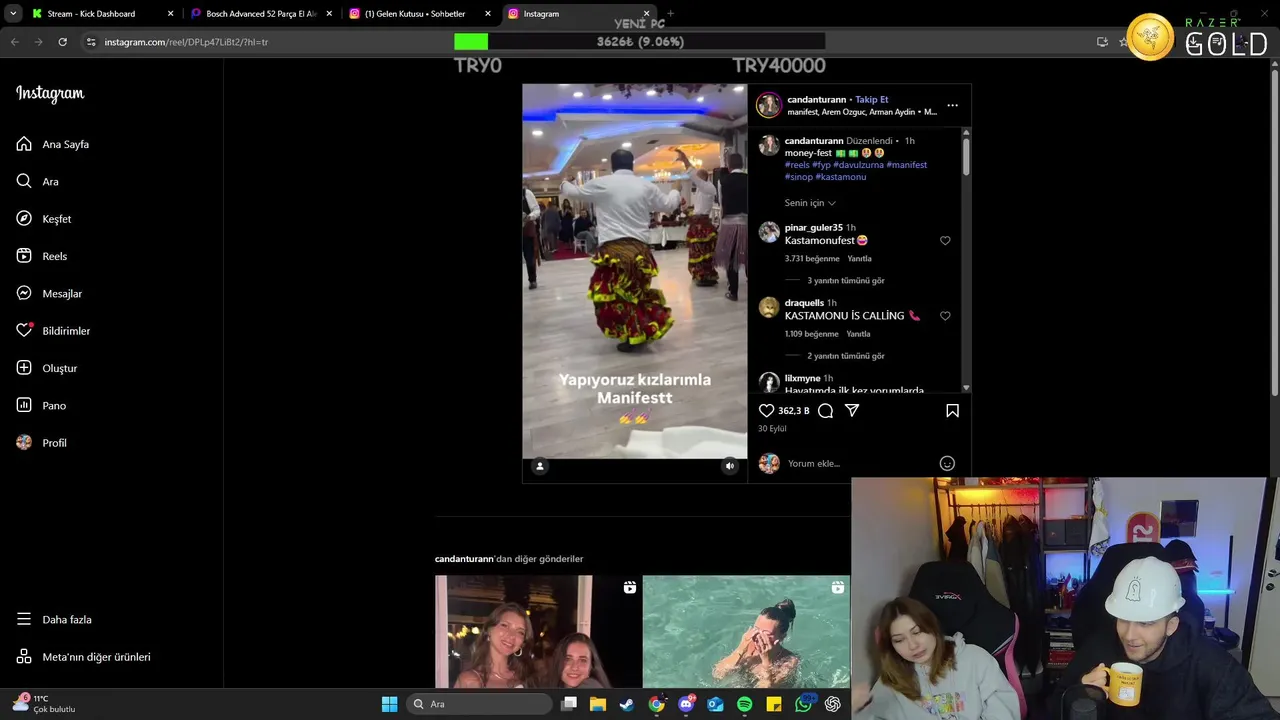The image size is (1280, 720).
Task: Open comment icon under reel
Action: 825,410
